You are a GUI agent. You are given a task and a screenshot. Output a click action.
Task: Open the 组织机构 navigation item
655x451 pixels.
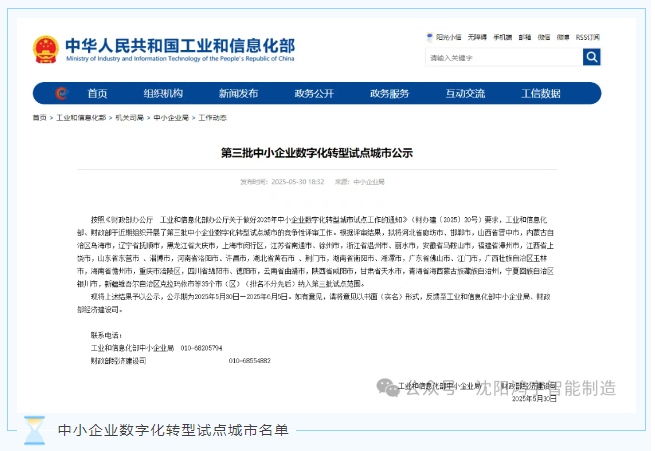[x=163, y=94]
